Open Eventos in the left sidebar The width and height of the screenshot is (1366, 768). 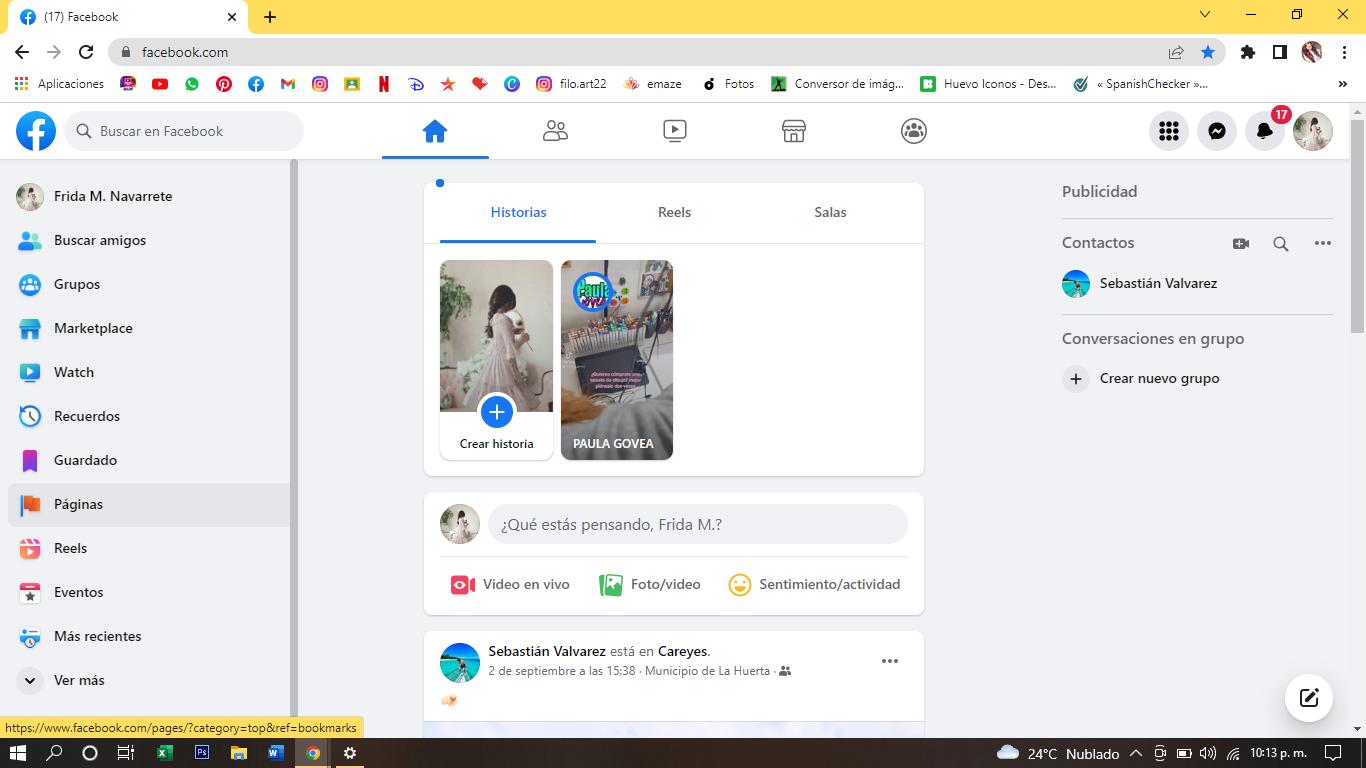coord(148,592)
